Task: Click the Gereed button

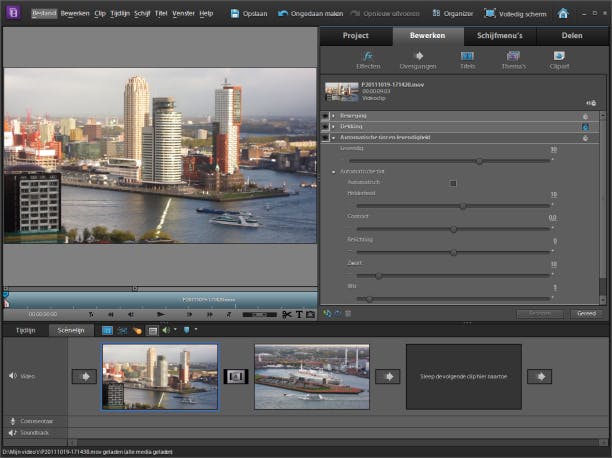Action: pos(586,313)
